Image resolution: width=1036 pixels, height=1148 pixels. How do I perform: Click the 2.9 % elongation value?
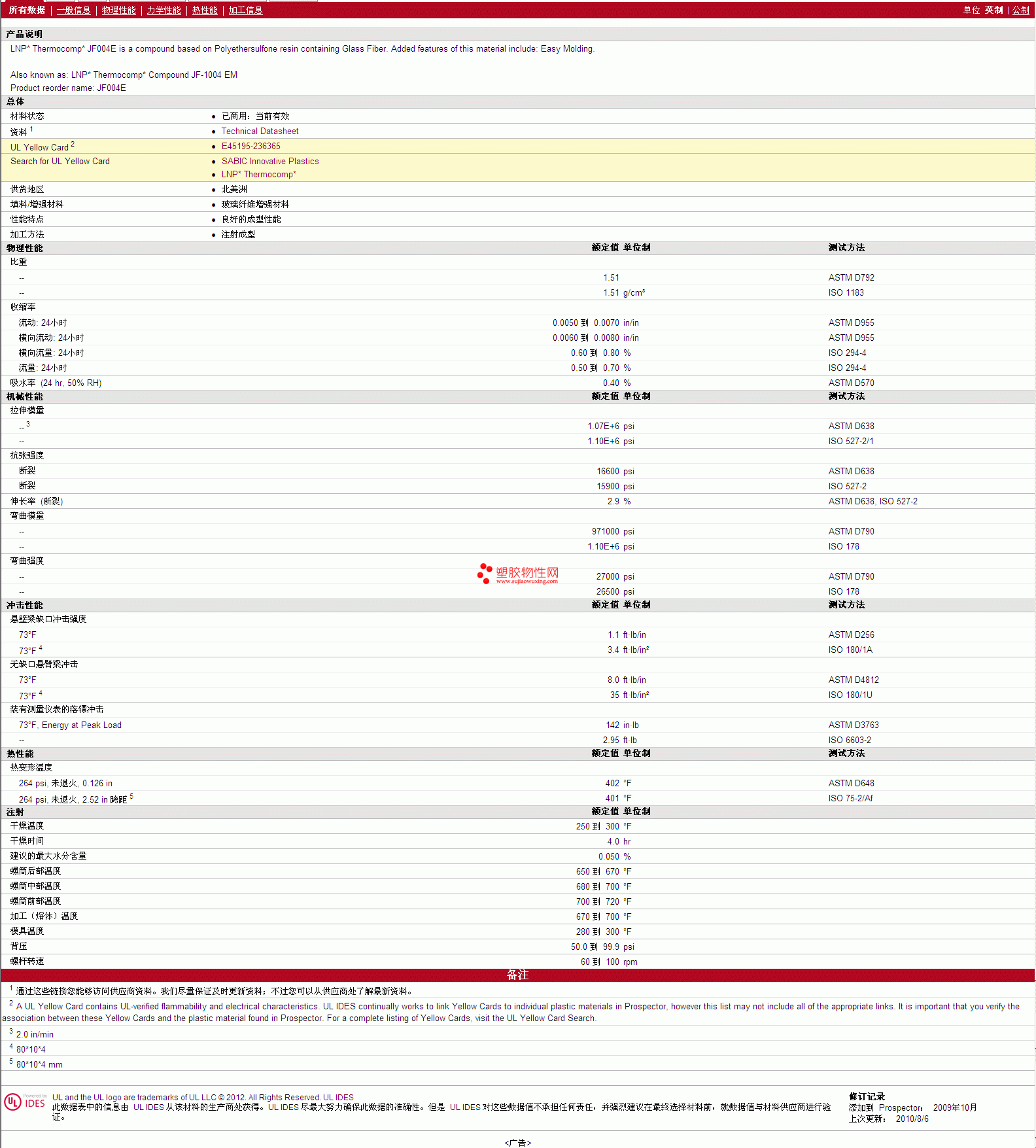click(x=619, y=501)
